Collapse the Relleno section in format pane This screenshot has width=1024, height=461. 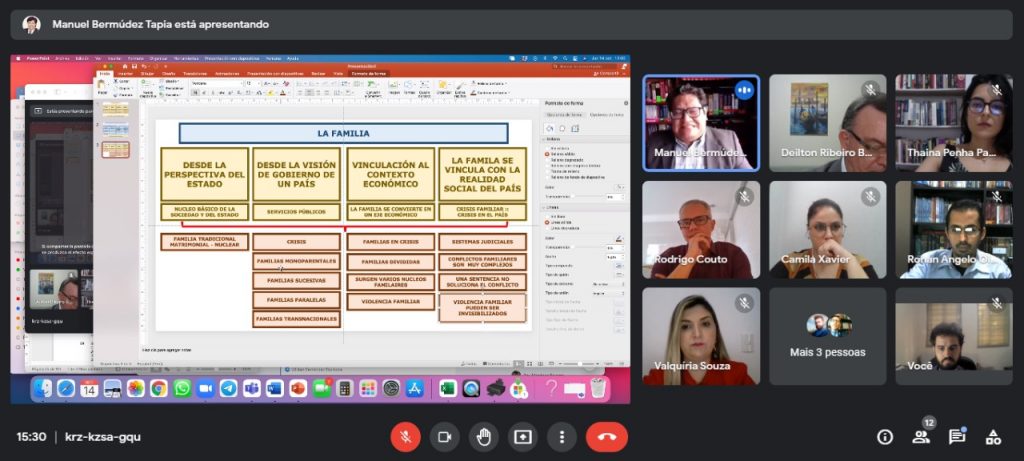pos(549,139)
